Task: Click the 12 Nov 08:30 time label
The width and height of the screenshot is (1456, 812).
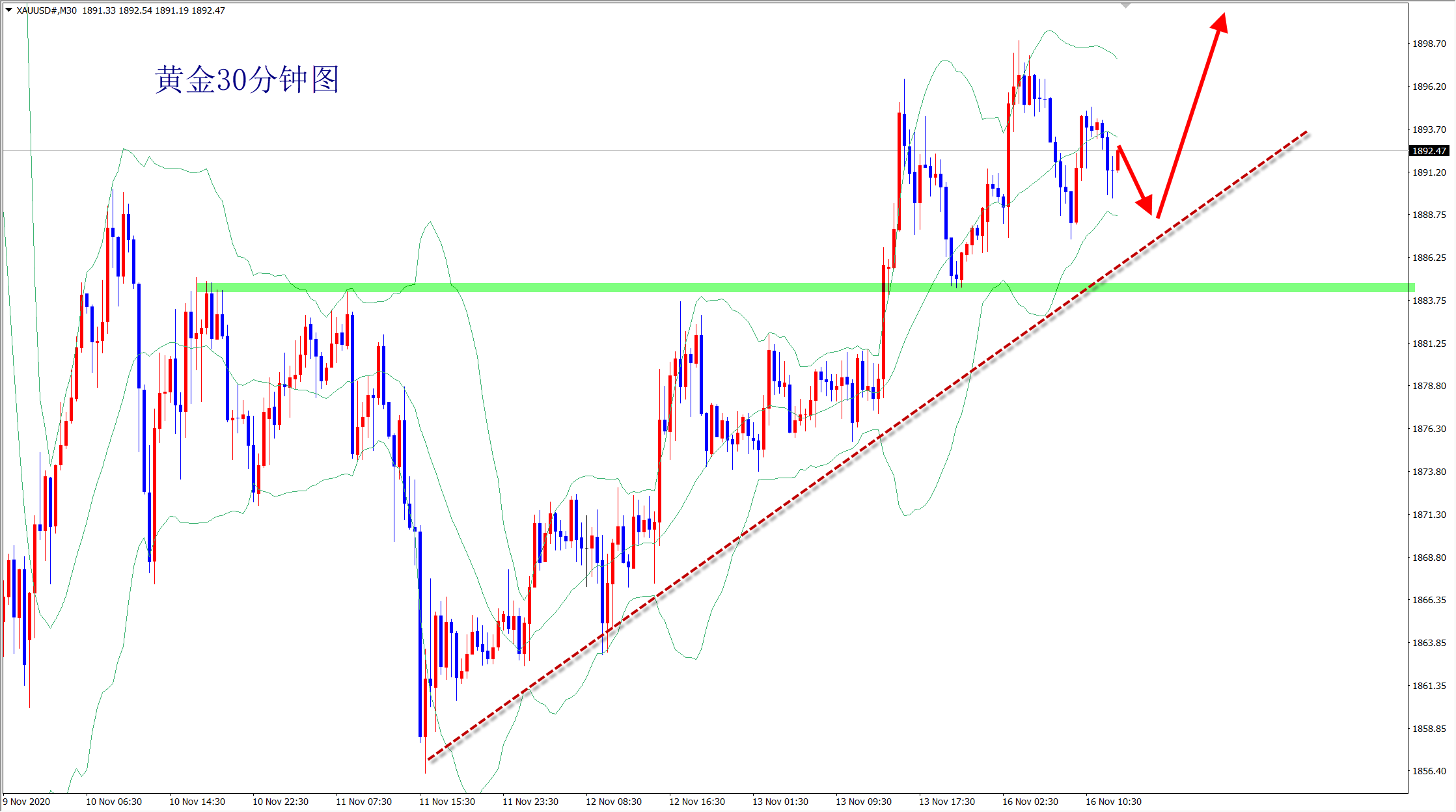Action: [x=613, y=802]
